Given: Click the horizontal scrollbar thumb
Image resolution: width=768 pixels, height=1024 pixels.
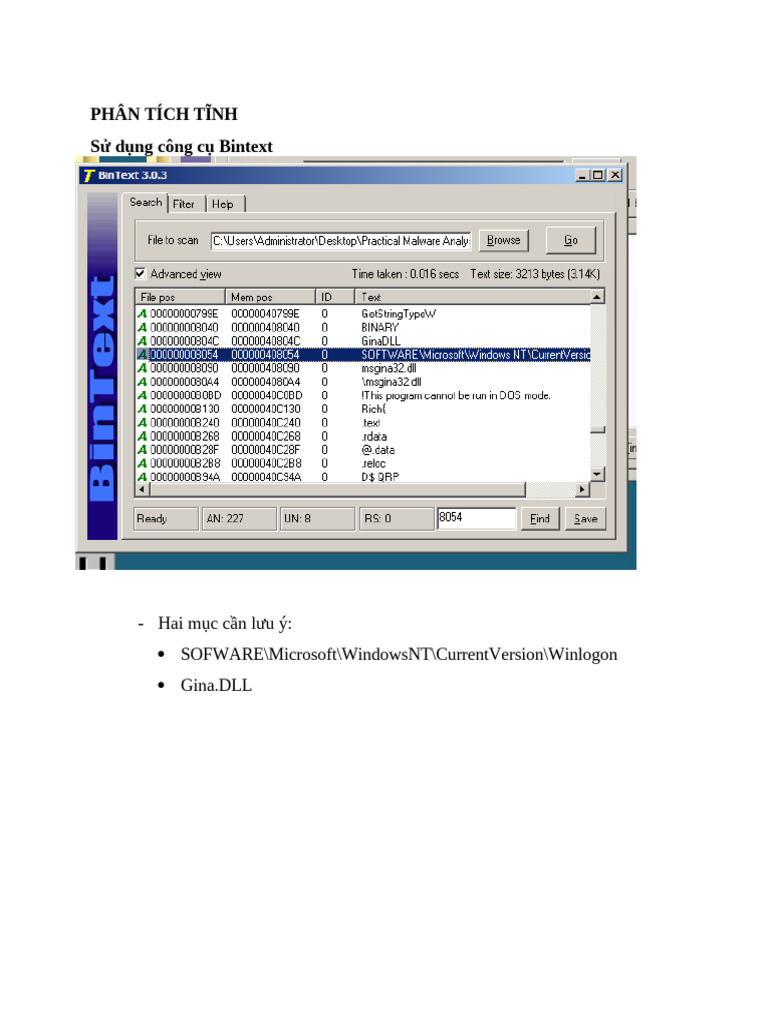Looking at the screenshot, I should pos(337,489).
